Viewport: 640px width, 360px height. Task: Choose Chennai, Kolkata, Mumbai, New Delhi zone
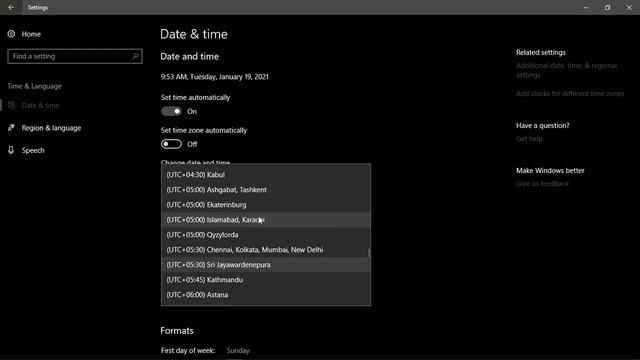tap(266, 250)
